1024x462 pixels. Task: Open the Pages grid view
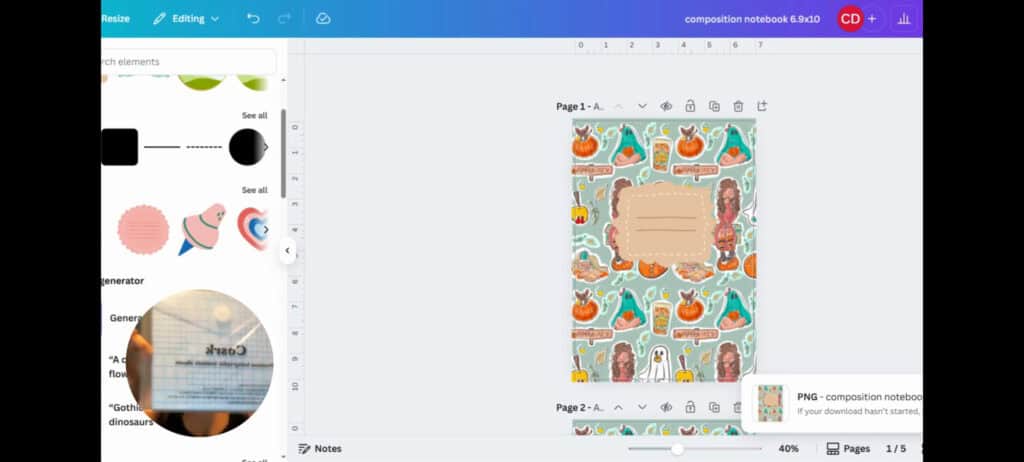pyautogui.click(x=848, y=449)
